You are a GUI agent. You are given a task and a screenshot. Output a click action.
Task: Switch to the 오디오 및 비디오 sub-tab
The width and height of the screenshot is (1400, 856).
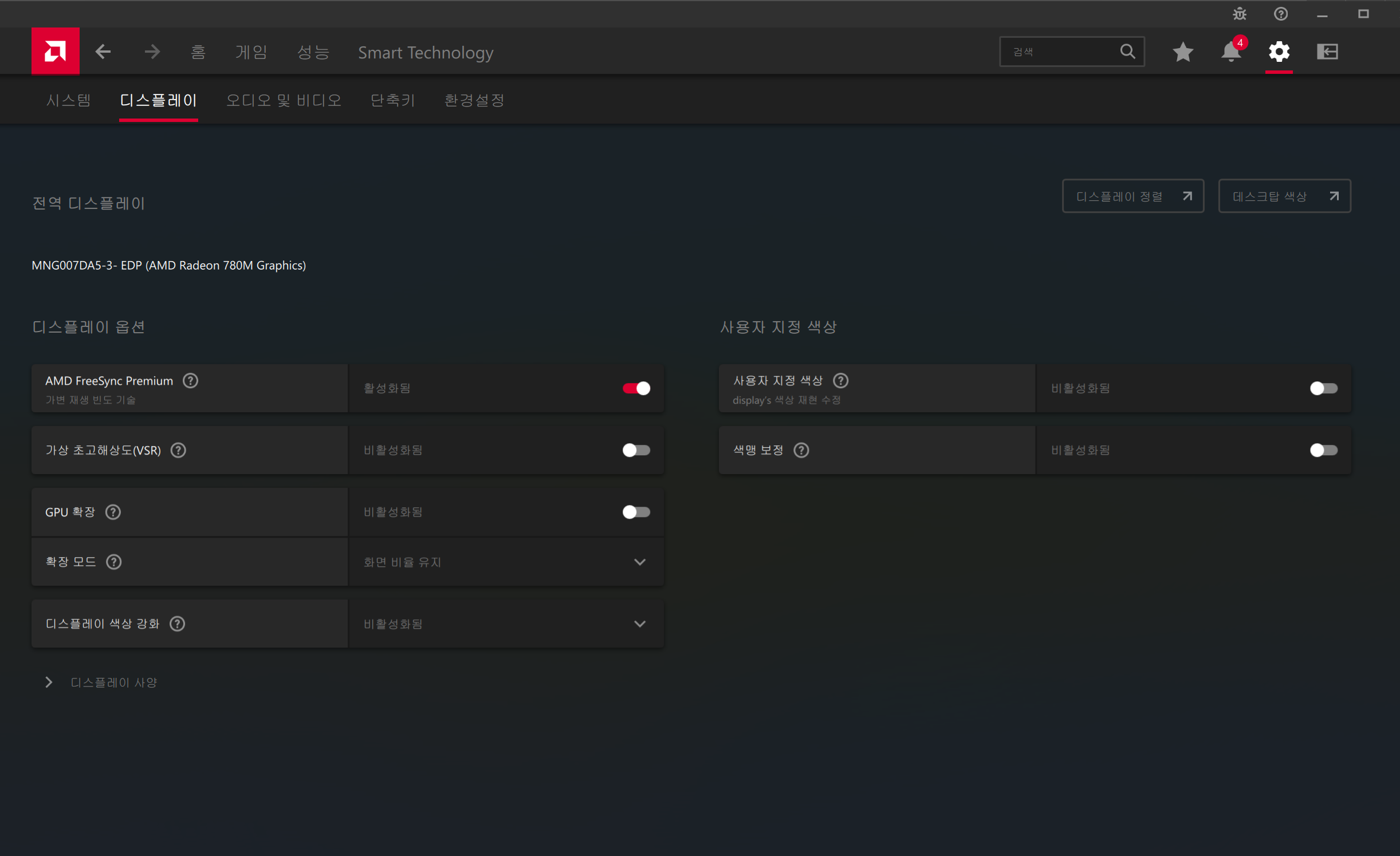pyautogui.click(x=284, y=100)
